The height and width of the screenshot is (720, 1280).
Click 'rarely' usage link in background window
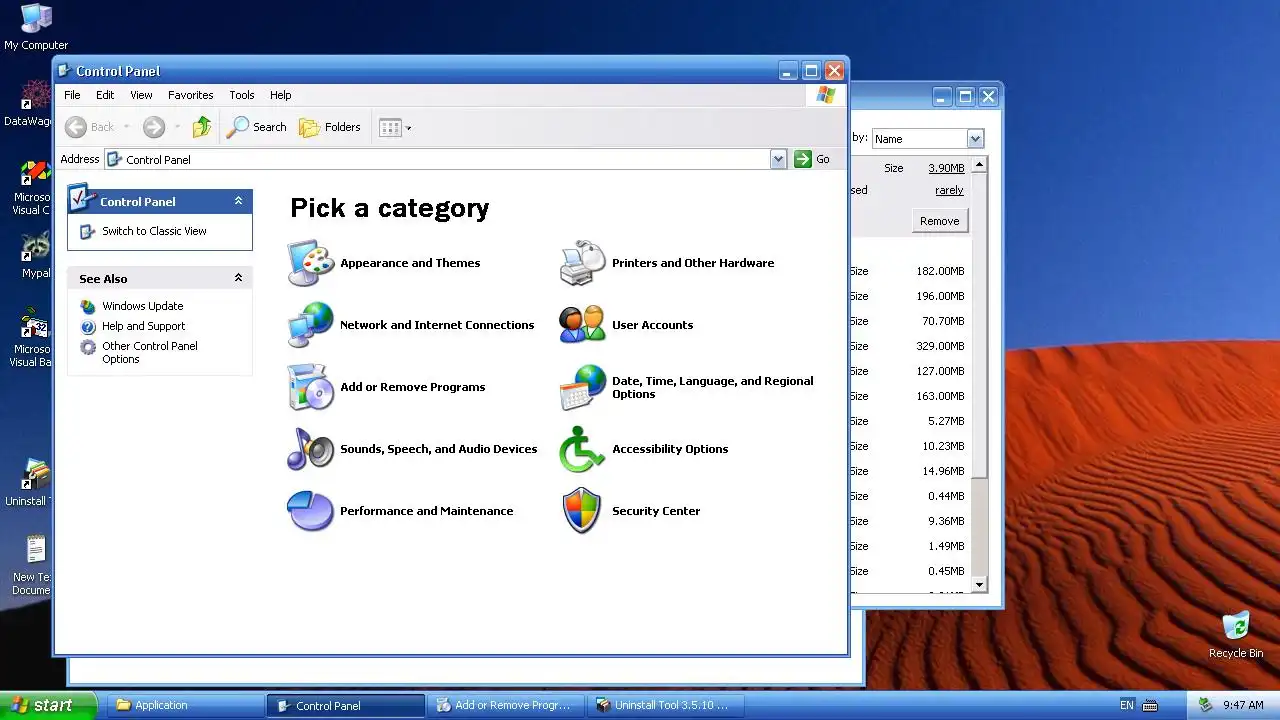coord(949,190)
